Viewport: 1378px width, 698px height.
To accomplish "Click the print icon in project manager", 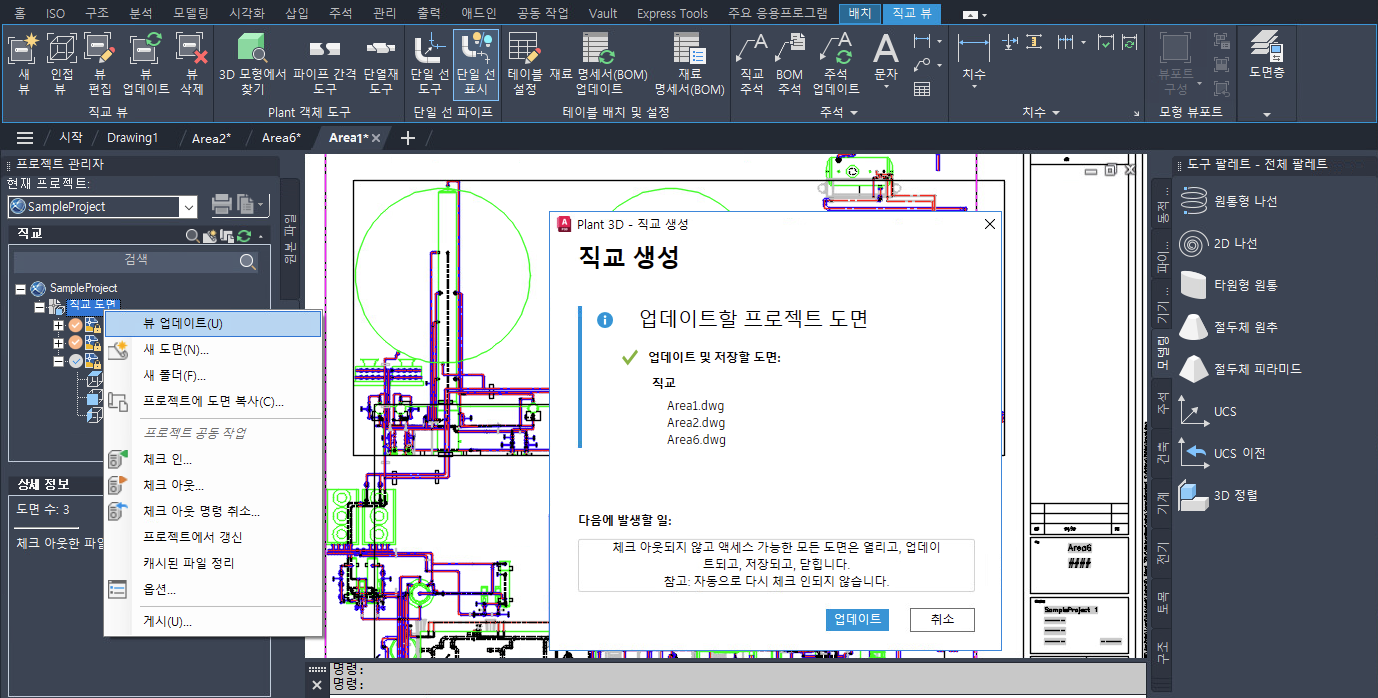I will coord(221,205).
